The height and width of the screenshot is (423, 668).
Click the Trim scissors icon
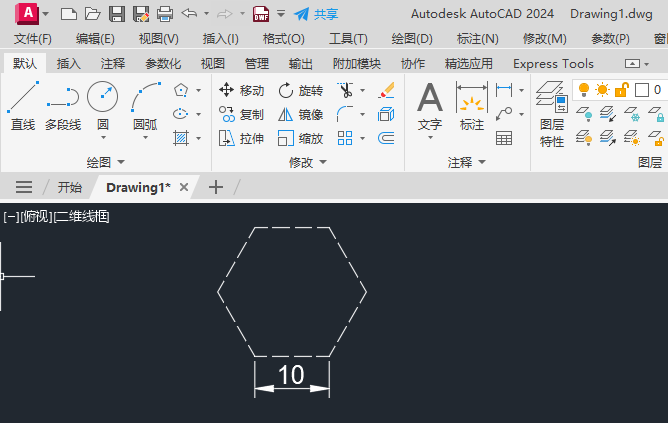click(x=346, y=90)
